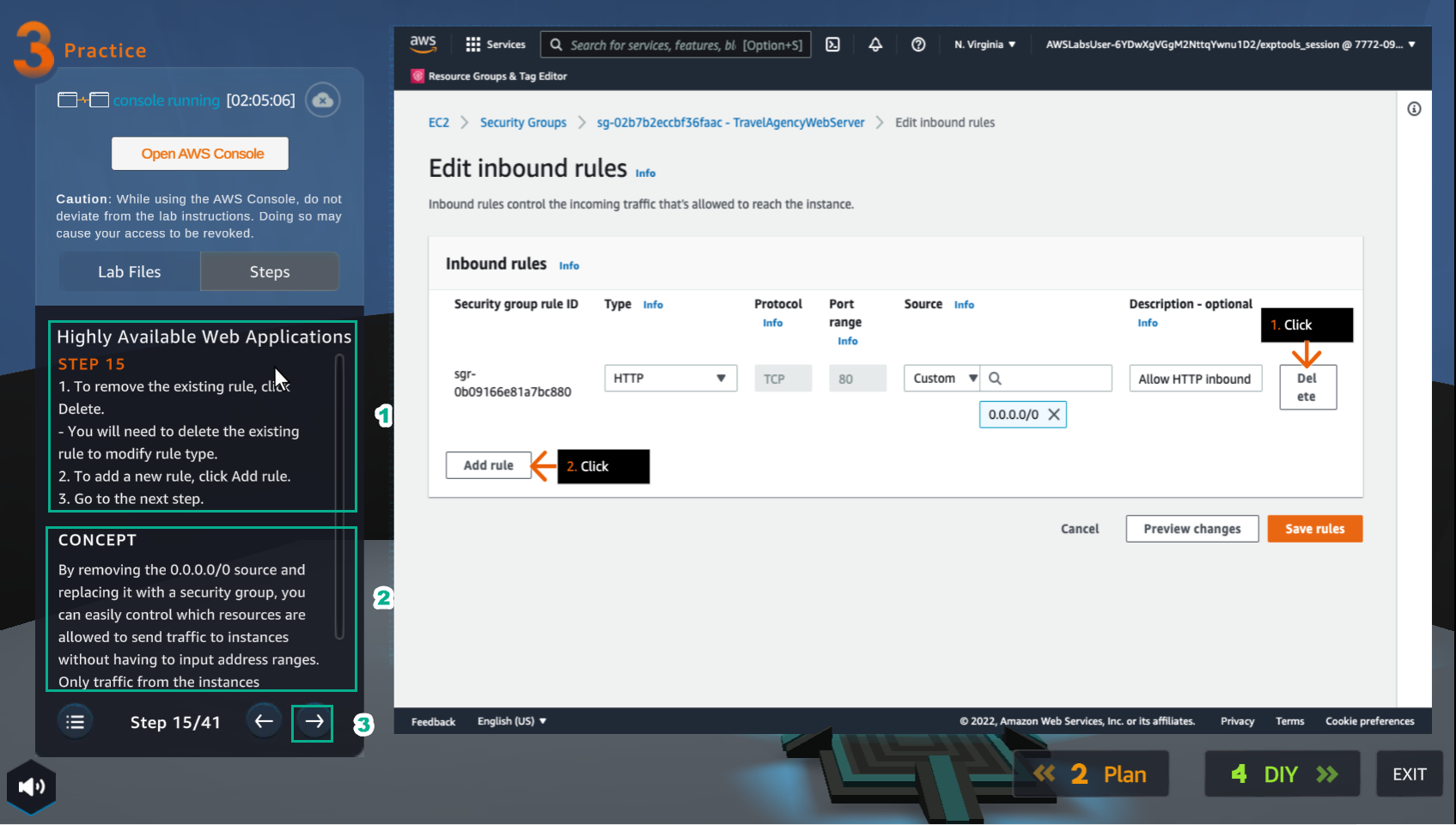Open the help question mark icon

click(x=918, y=45)
